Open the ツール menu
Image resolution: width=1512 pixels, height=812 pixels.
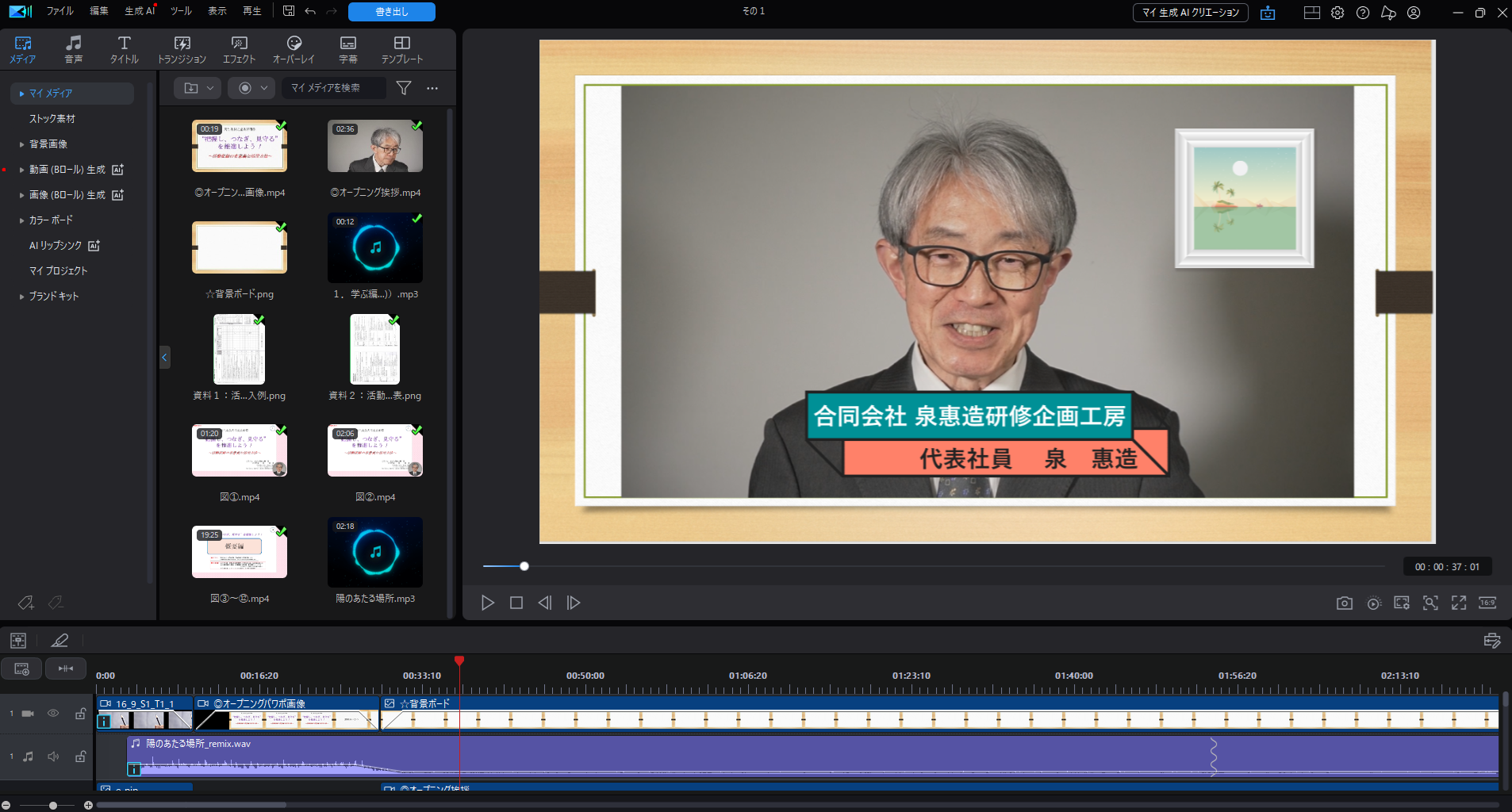[181, 11]
